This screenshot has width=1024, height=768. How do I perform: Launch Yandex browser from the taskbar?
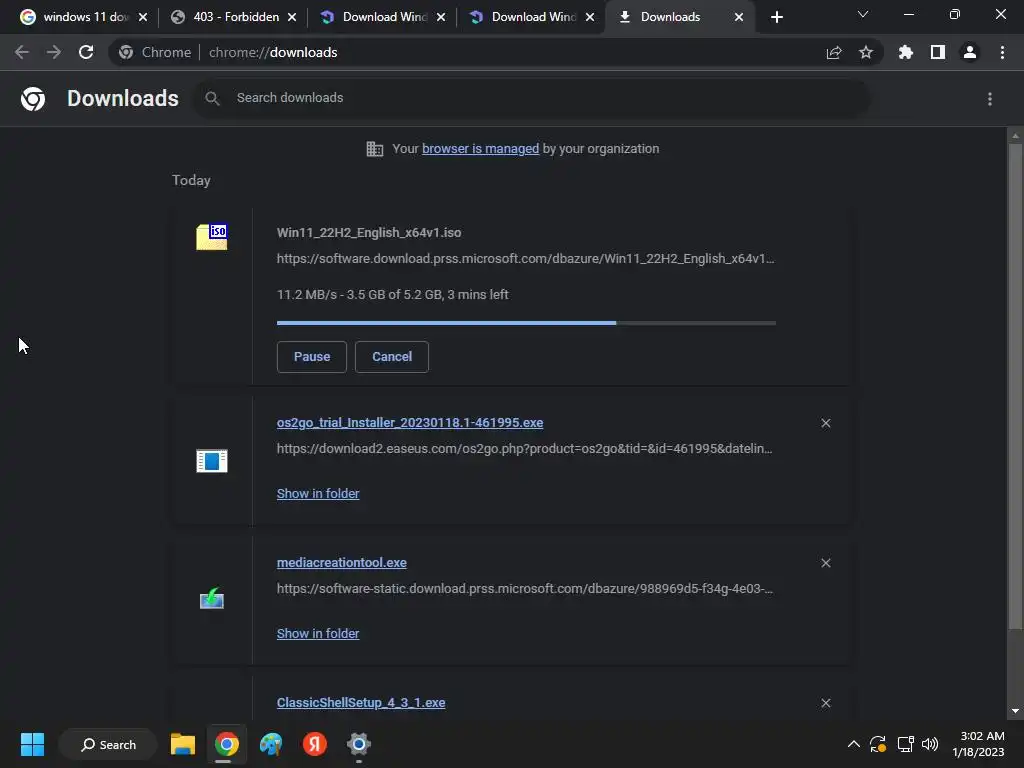coord(315,744)
